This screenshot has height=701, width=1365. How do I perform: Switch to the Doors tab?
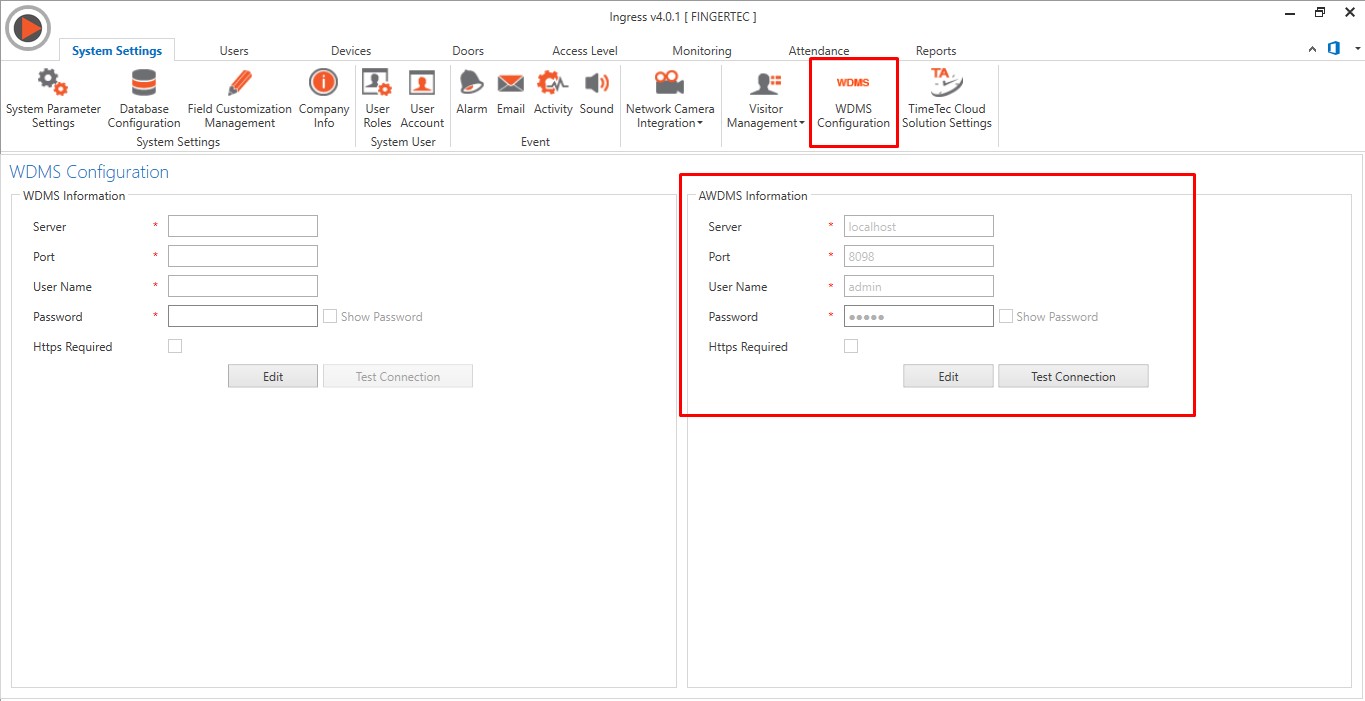tap(468, 51)
